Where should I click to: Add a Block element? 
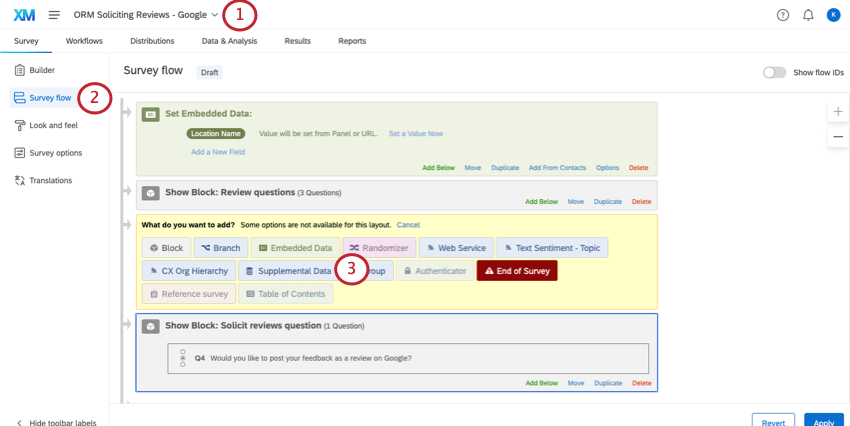[166, 248]
